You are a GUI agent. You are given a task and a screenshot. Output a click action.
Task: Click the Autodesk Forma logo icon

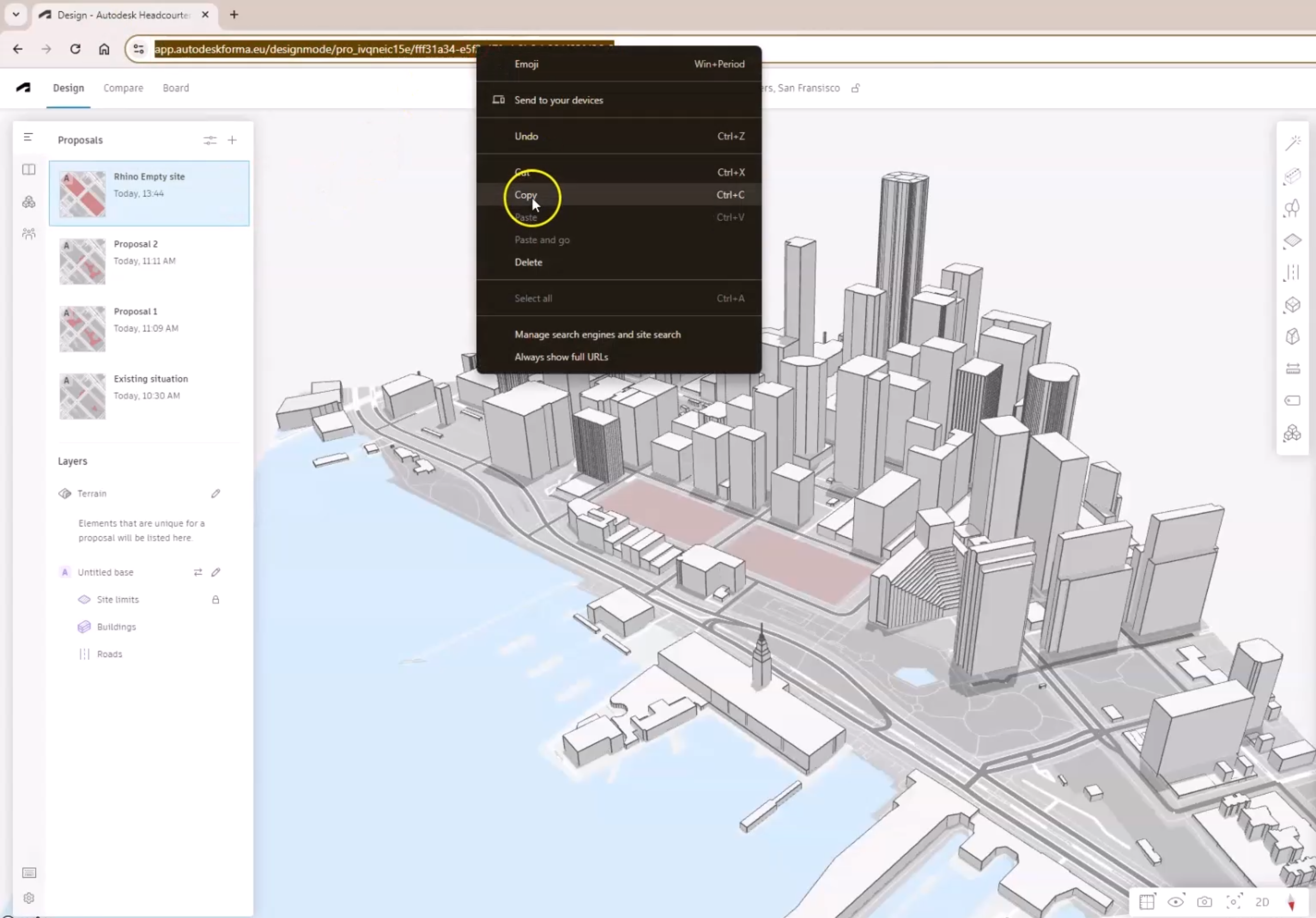click(x=23, y=88)
